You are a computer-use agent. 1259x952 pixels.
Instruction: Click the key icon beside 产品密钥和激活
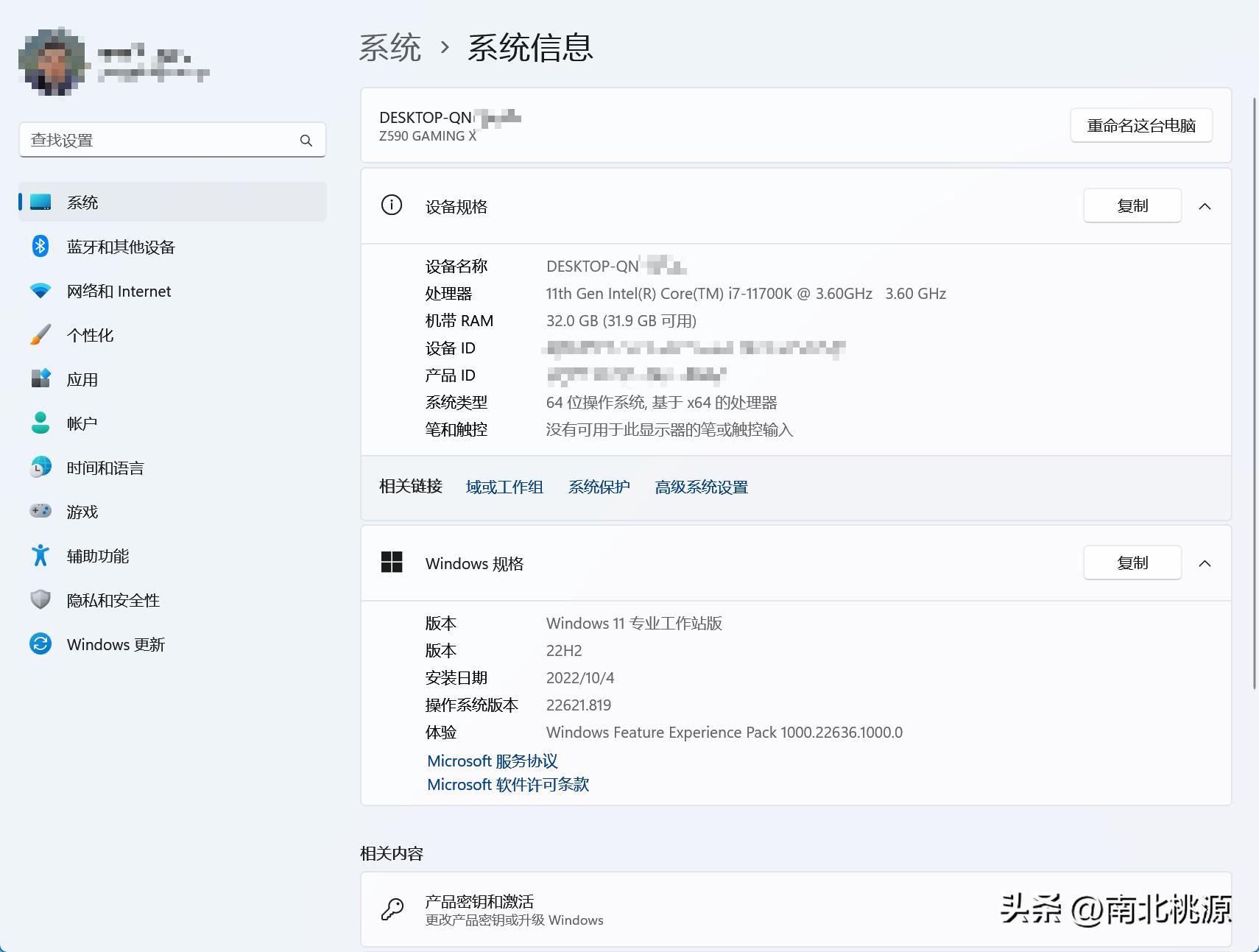point(392,909)
